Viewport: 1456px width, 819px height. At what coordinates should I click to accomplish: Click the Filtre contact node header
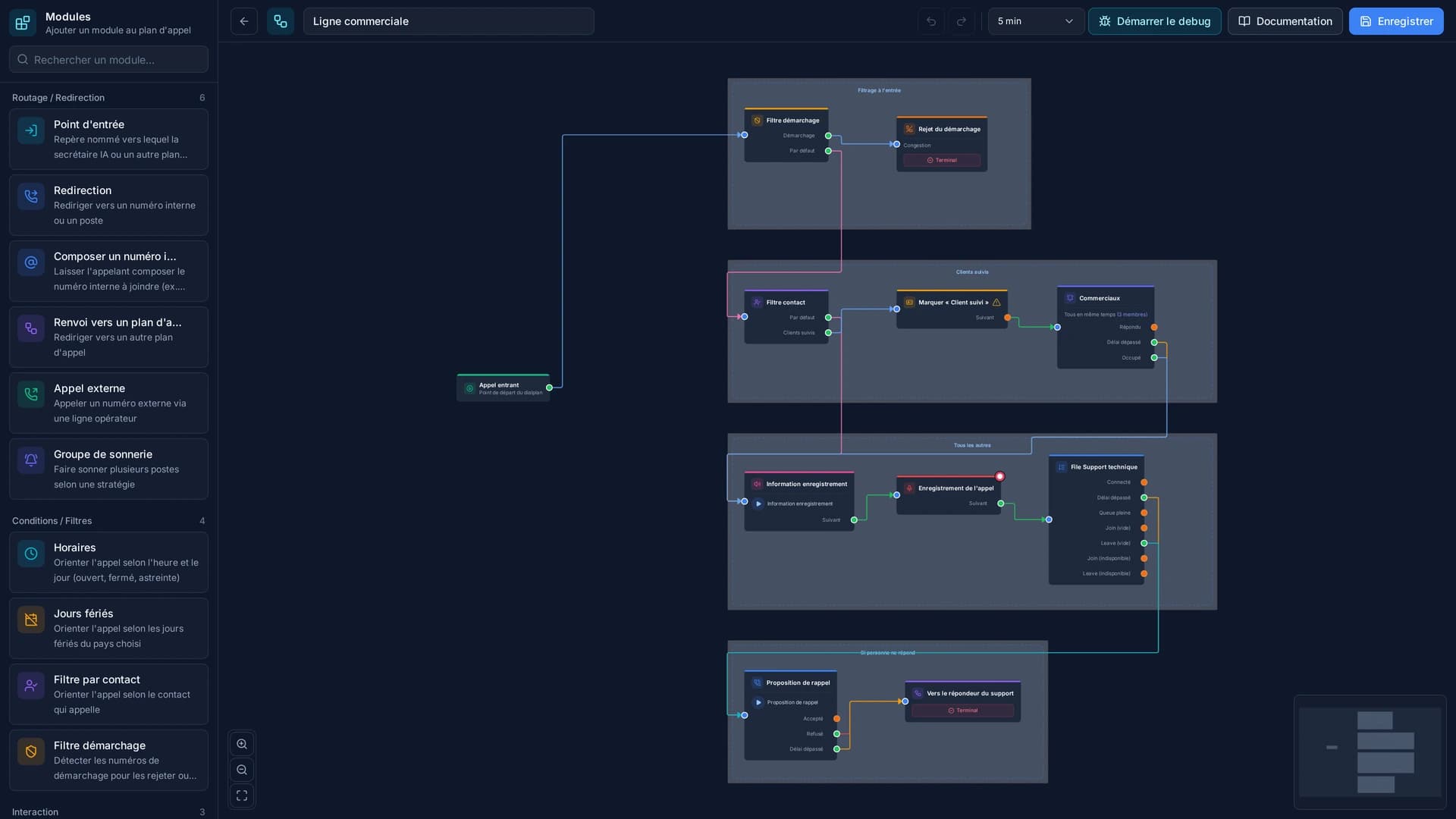point(786,303)
